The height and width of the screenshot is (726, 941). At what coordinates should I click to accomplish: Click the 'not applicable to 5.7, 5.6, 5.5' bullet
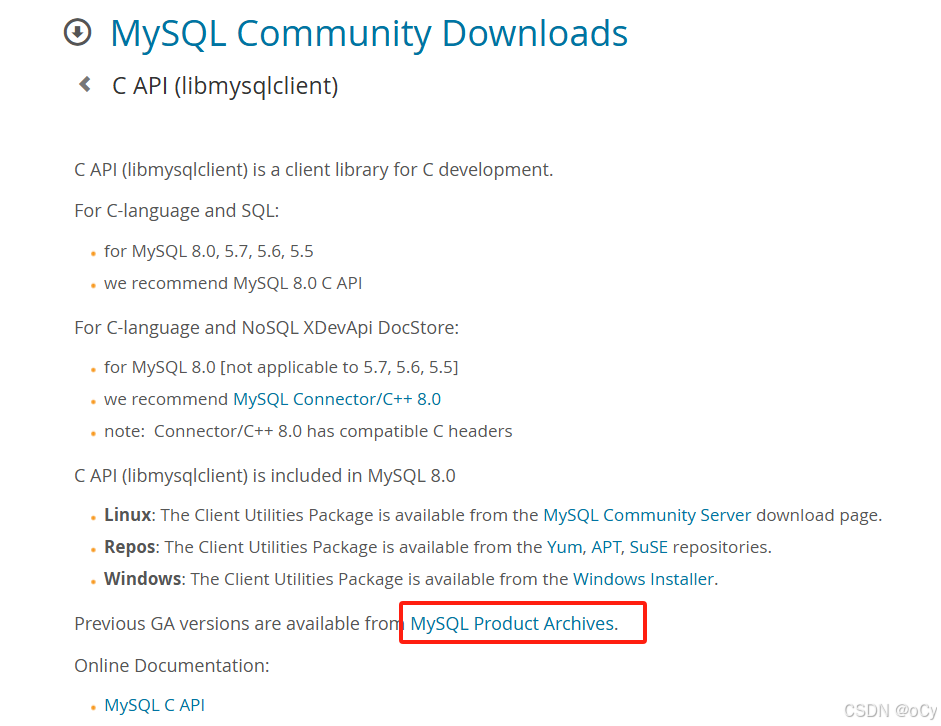click(281, 367)
